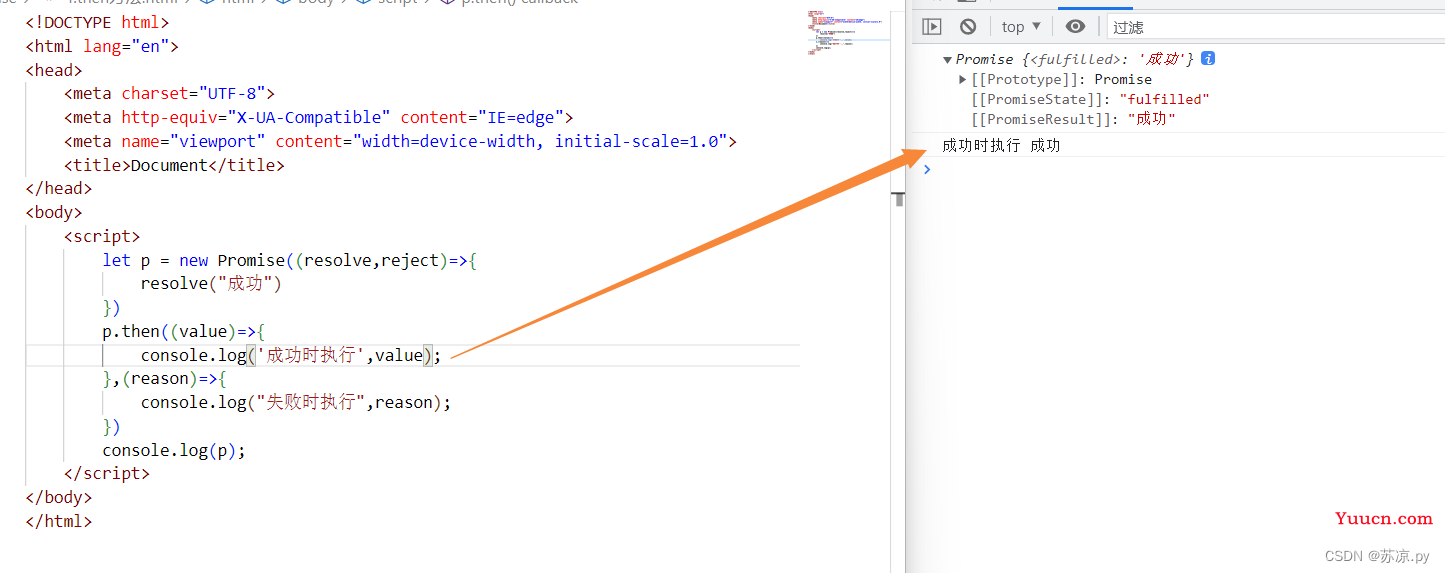Click the blue info icon beside Promise
The width and height of the screenshot is (1445, 573).
point(1208,58)
